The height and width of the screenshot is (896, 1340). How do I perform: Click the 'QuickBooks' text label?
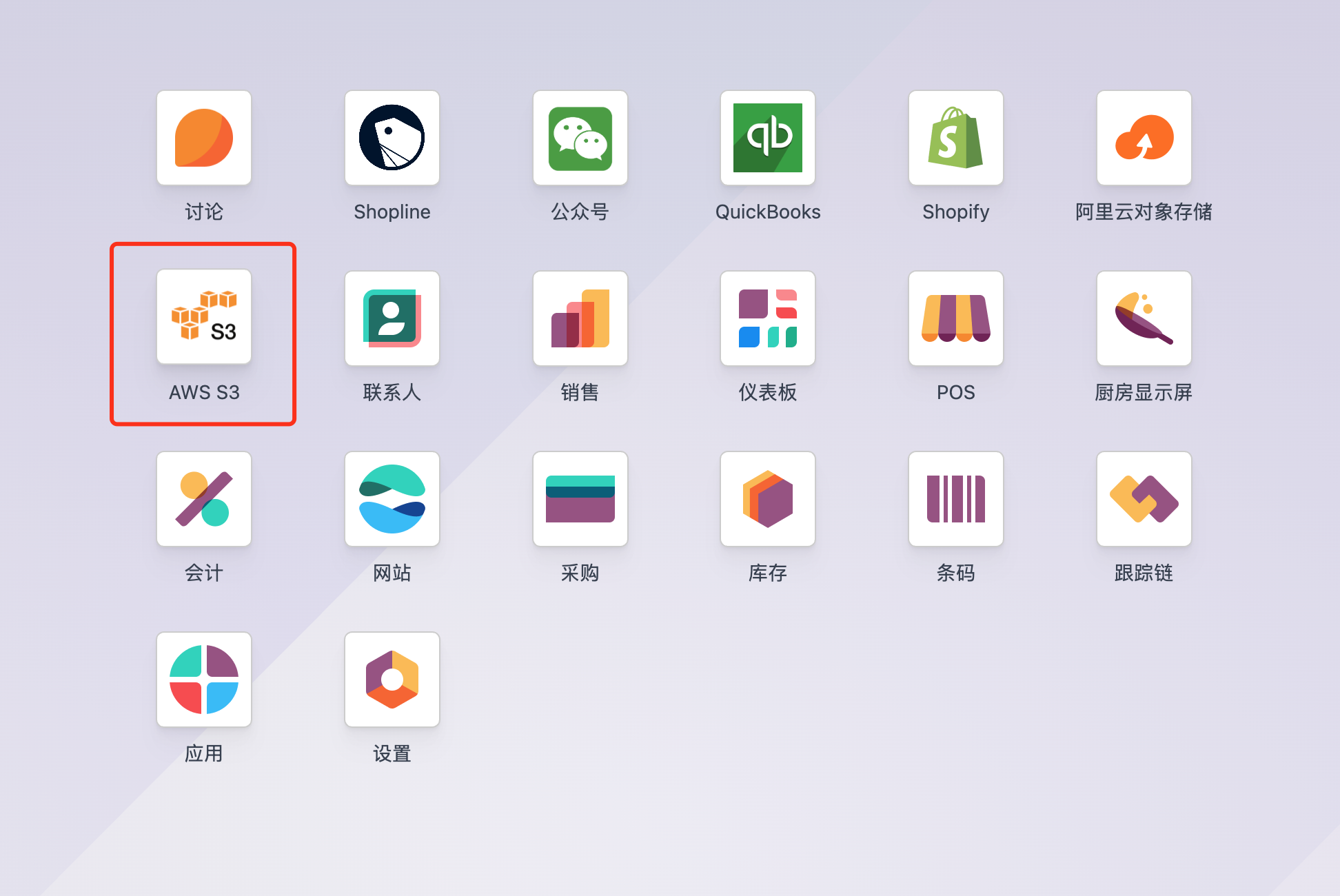(x=768, y=212)
